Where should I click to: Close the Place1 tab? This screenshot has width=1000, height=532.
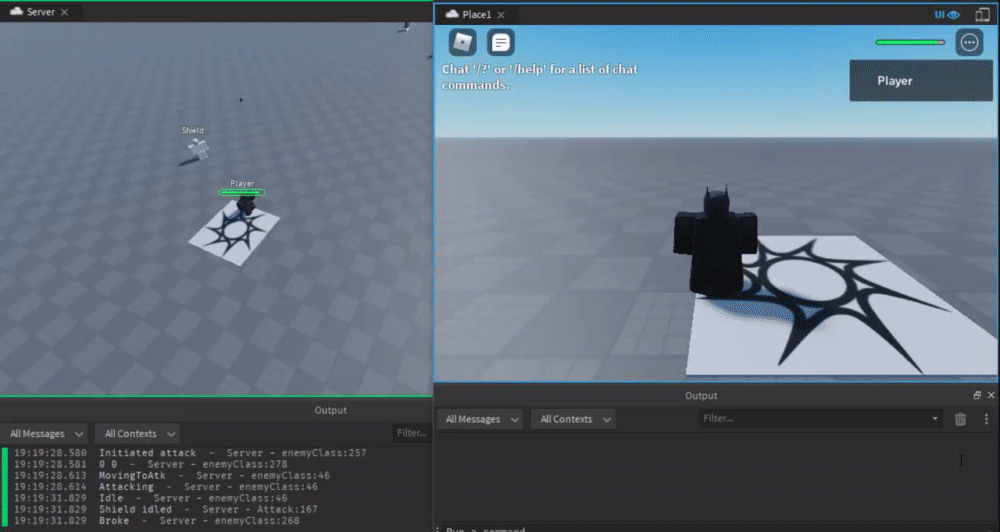pyautogui.click(x=501, y=15)
